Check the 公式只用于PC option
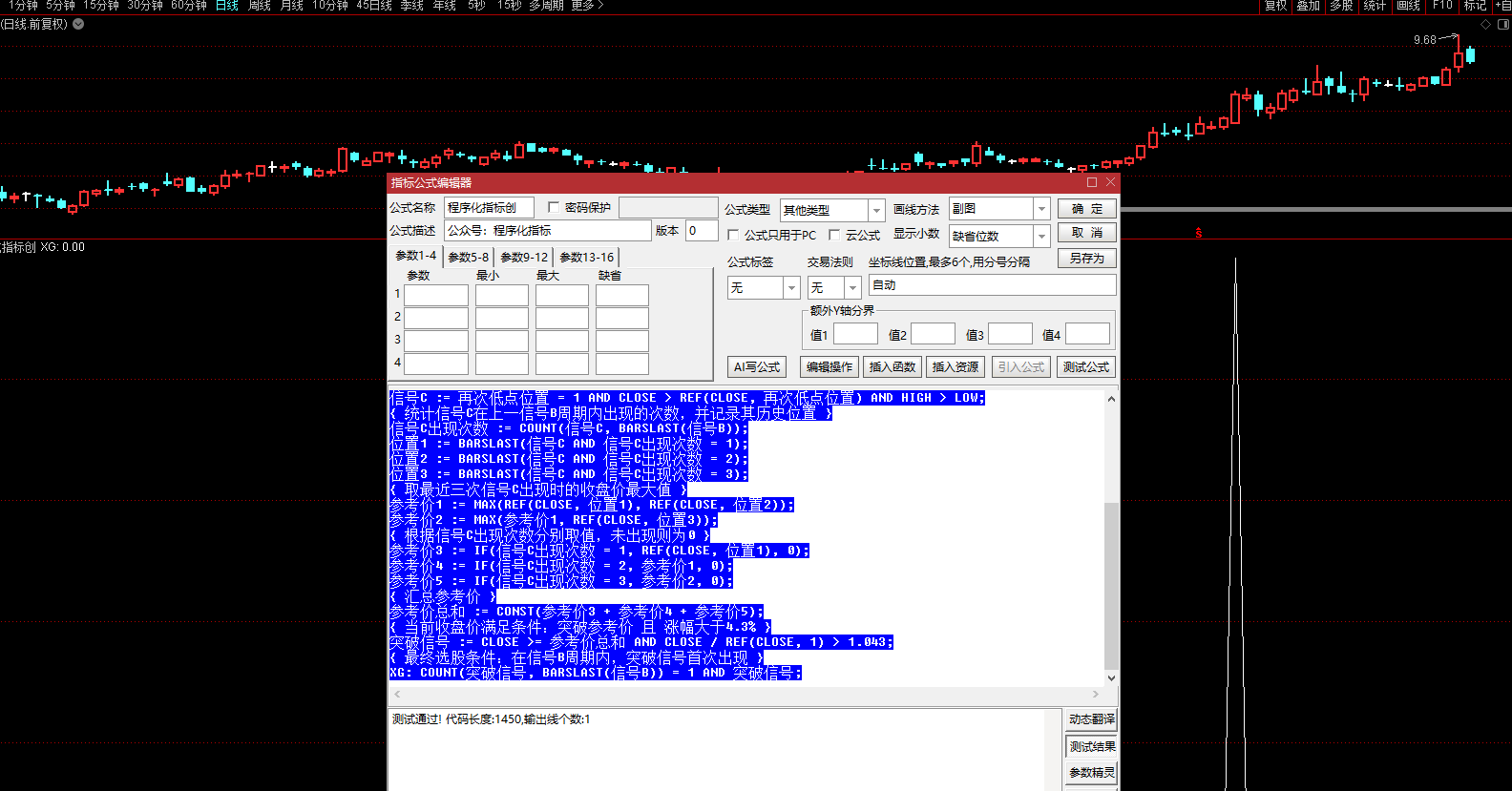Image resolution: width=1512 pixels, height=791 pixels. [733, 235]
